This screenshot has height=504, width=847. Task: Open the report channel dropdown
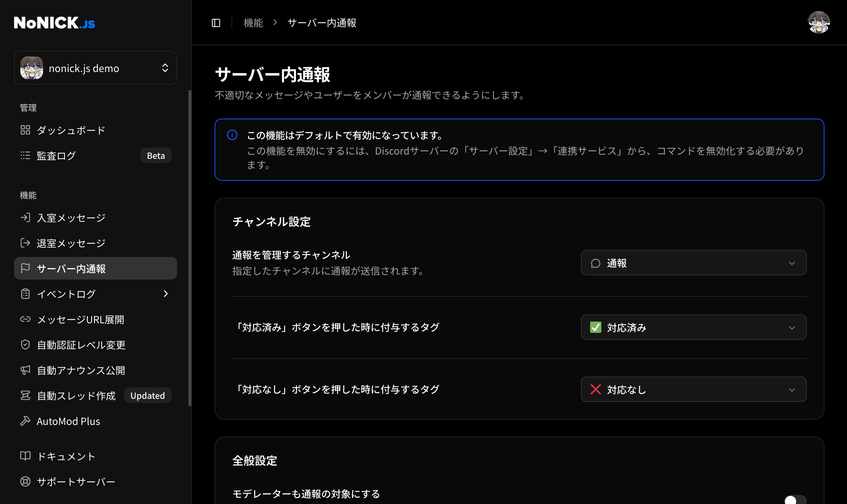693,263
